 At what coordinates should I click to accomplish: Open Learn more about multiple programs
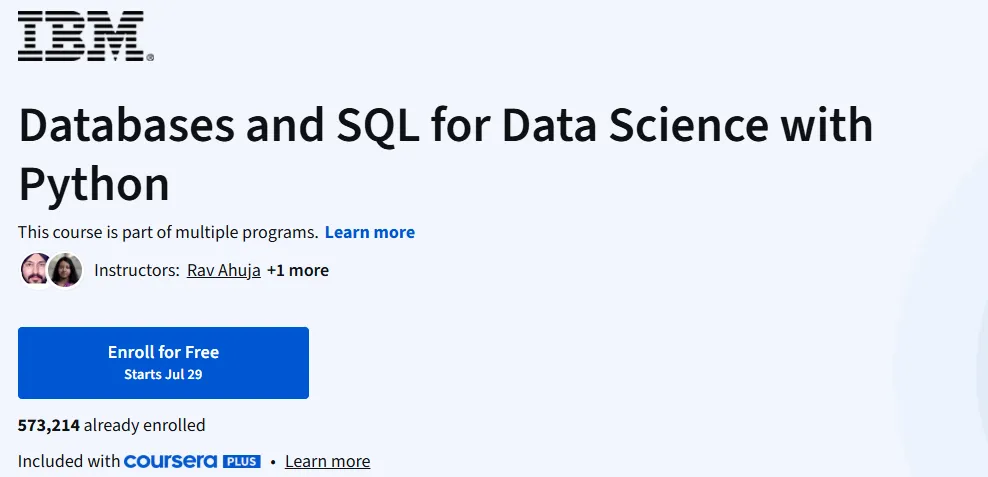[x=370, y=232]
